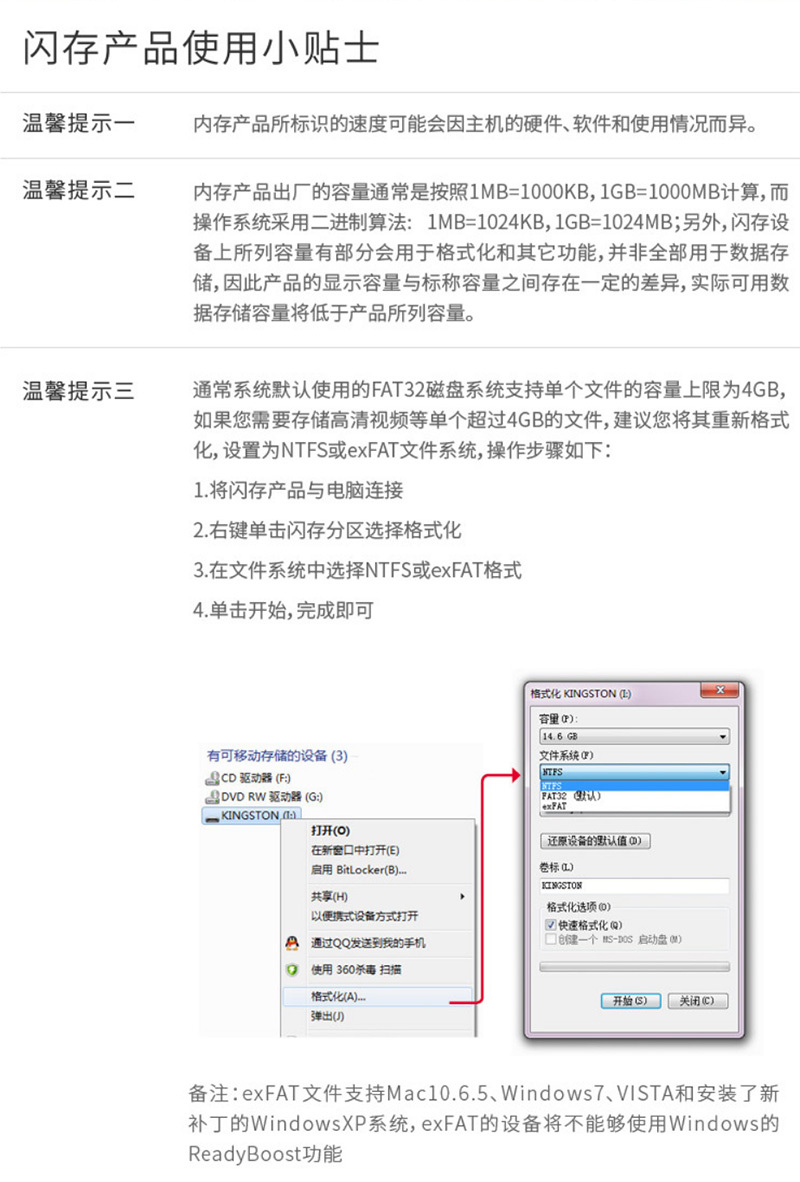Image resolution: width=800 pixels, height=1182 pixels.
Task: Click the CD drive (F:) icon
Action: [x=212, y=778]
